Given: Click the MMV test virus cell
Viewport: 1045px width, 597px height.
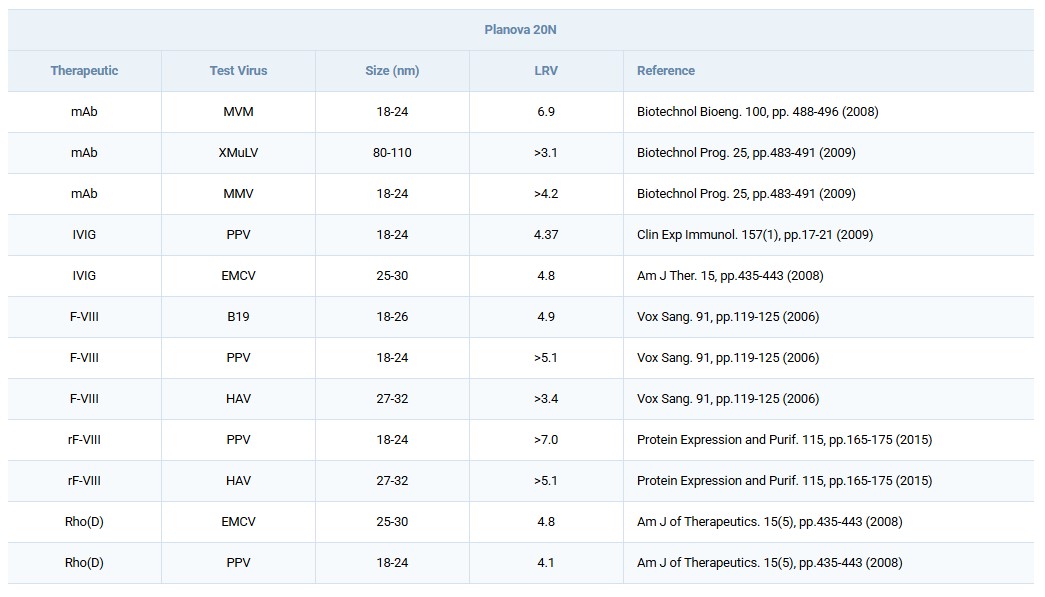Looking at the screenshot, I should (238, 194).
